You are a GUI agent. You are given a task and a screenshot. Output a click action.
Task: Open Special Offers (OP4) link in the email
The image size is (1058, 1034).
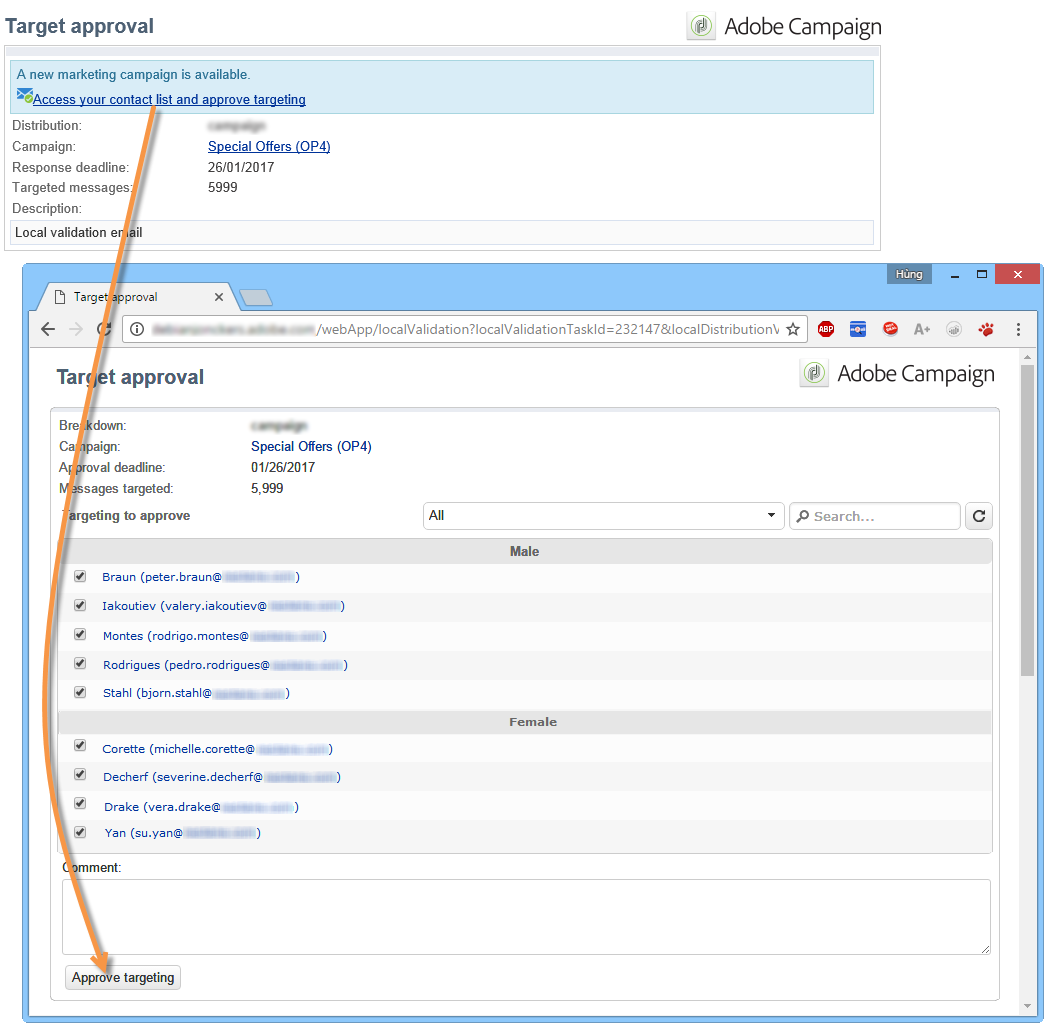[269, 146]
